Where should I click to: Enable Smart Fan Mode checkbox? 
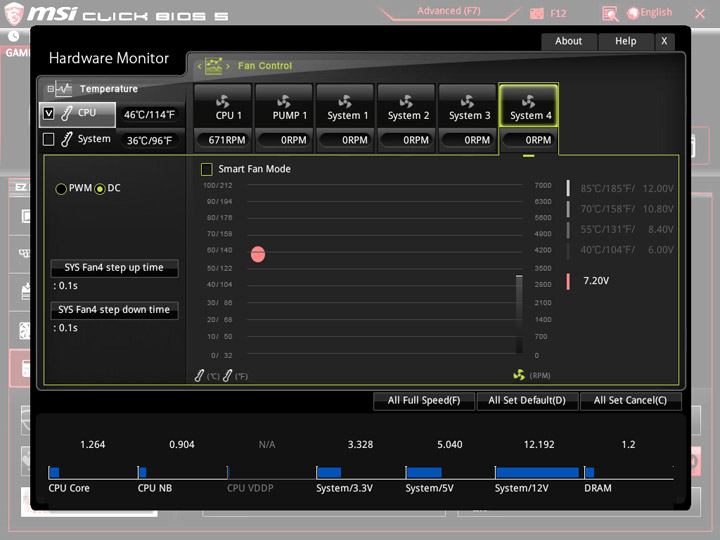(x=207, y=169)
